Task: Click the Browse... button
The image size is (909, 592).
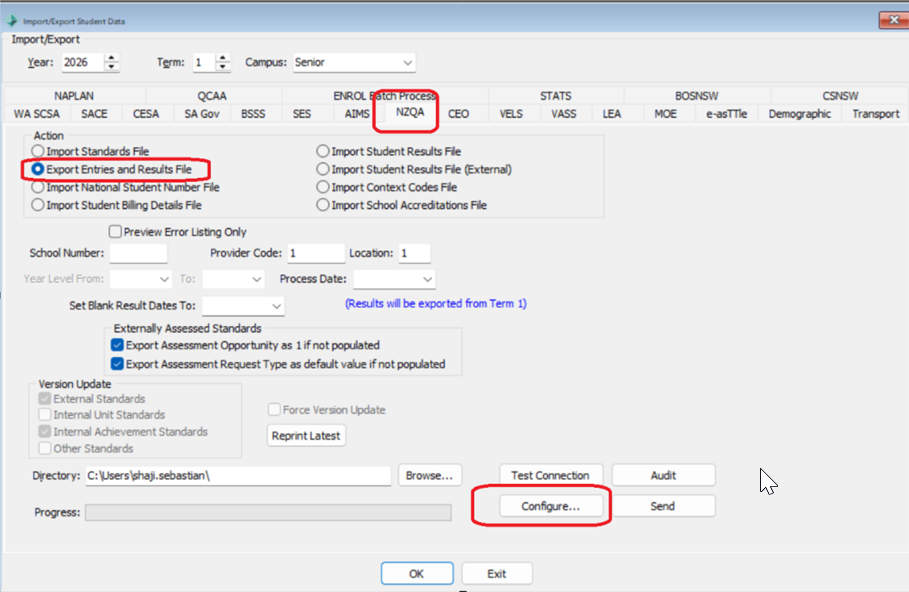Action: 430,475
